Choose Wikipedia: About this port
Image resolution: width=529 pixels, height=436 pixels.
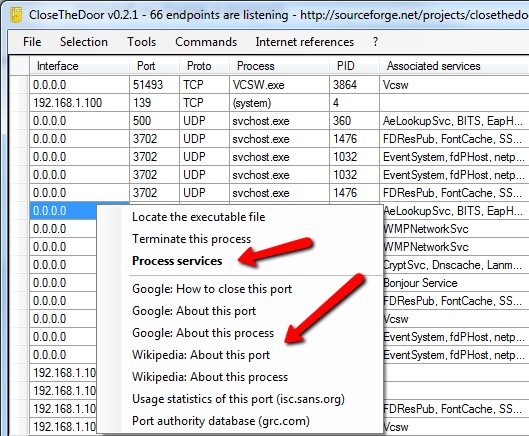(201, 355)
